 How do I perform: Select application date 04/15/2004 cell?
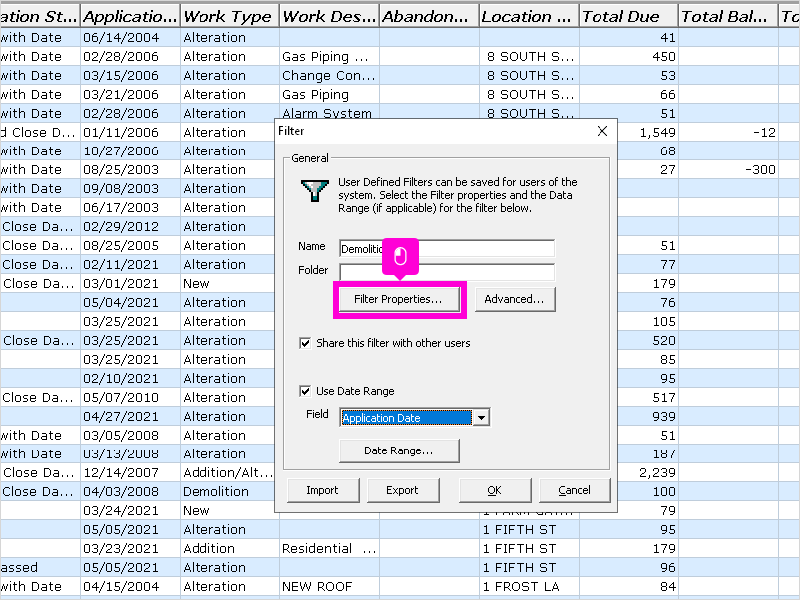tap(130, 587)
